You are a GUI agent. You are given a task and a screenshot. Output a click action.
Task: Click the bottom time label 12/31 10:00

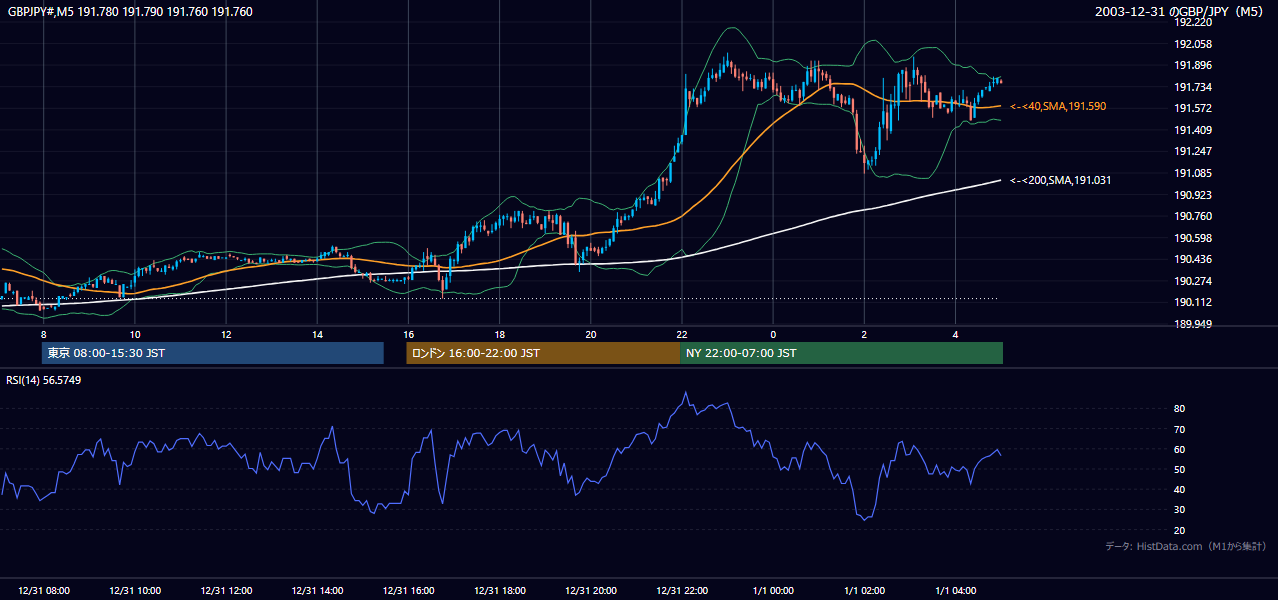pyautogui.click(x=135, y=591)
